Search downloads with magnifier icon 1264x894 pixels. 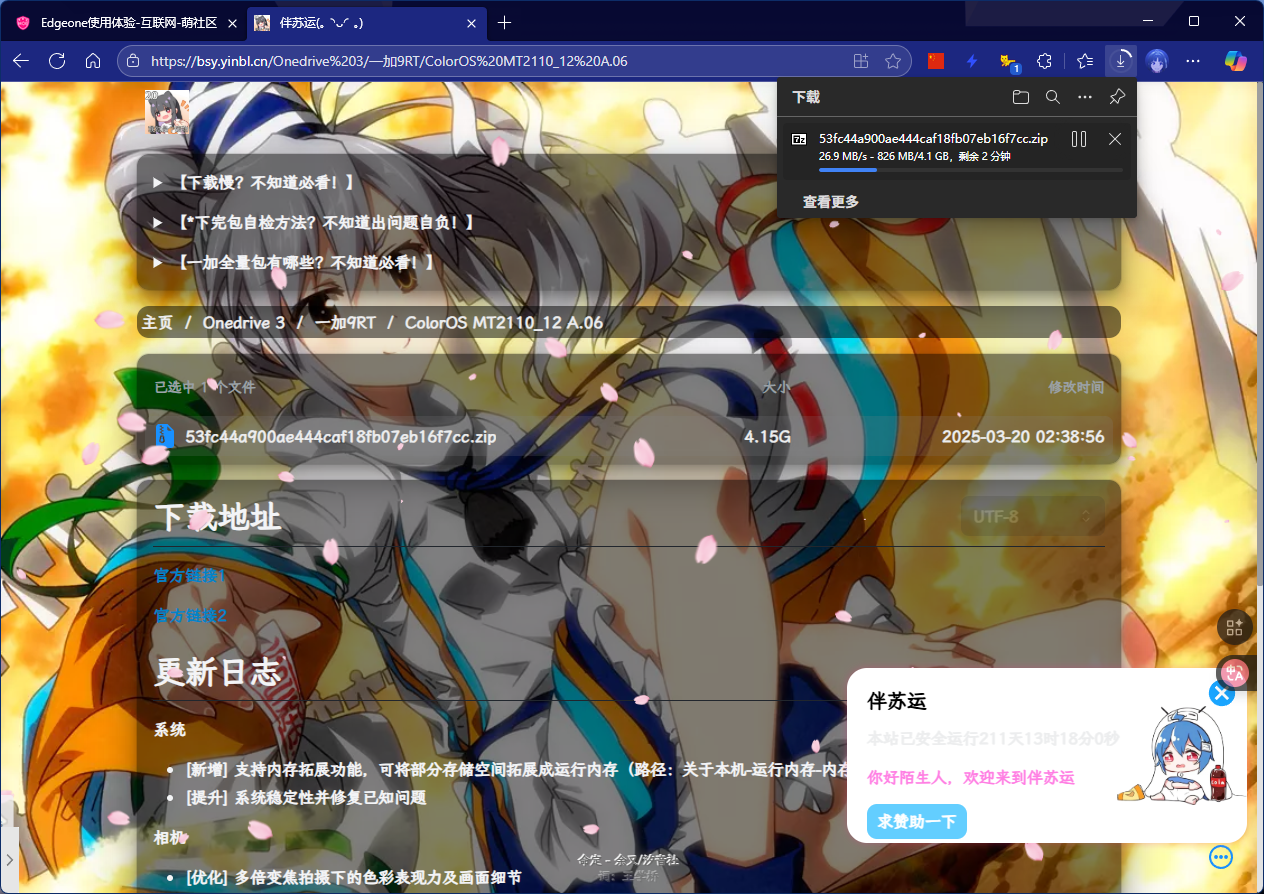[x=1052, y=97]
